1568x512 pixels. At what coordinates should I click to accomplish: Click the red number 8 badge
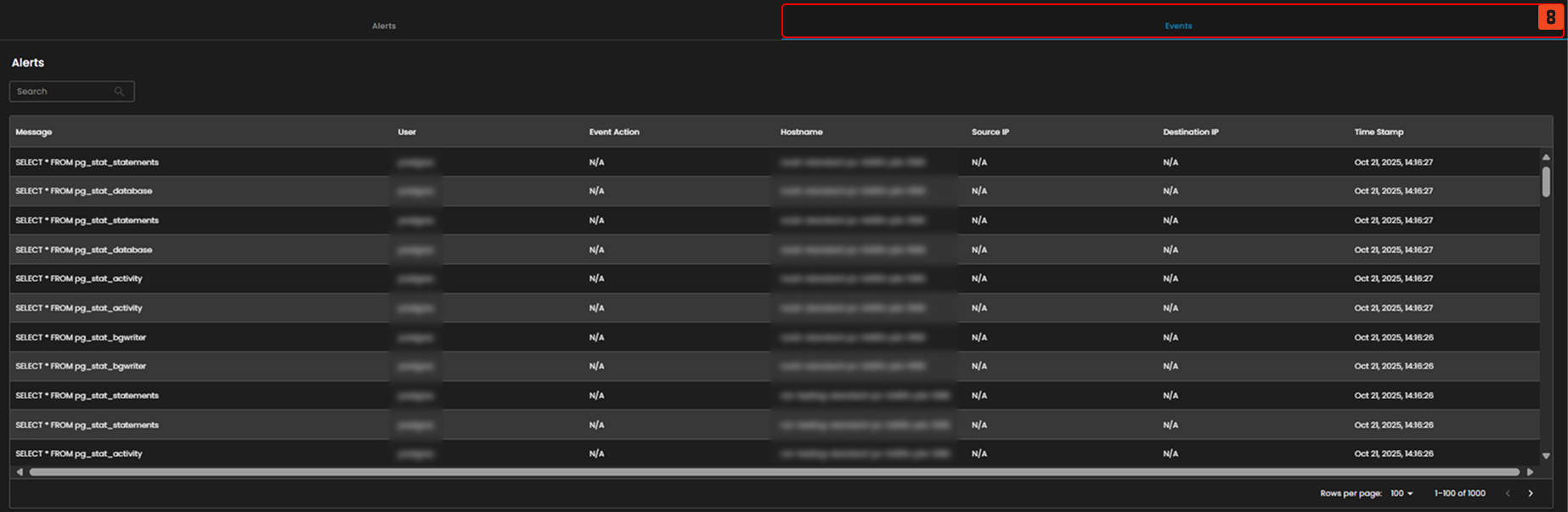point(1550,18)
